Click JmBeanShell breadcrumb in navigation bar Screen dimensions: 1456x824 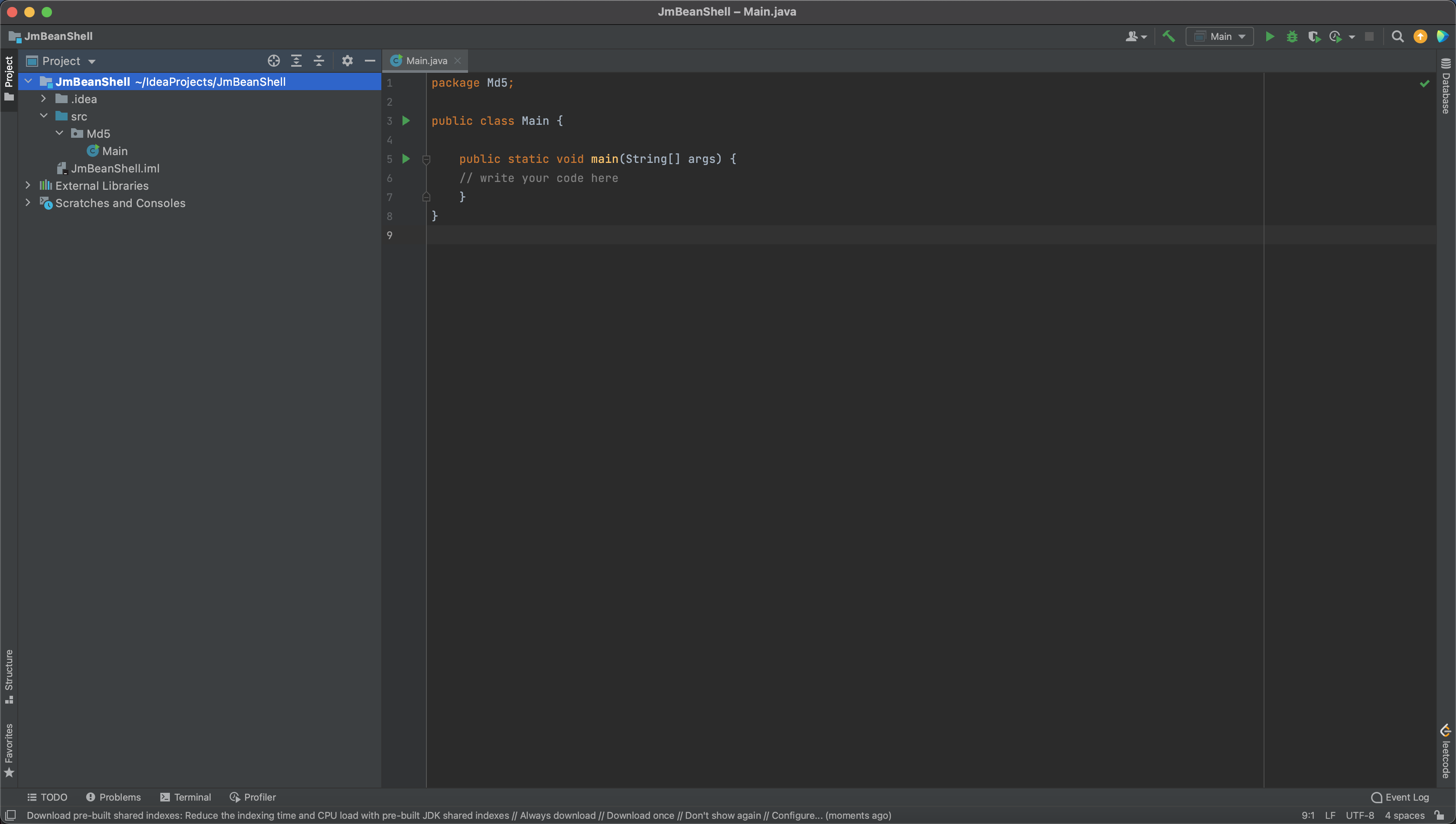coord(51,36)
